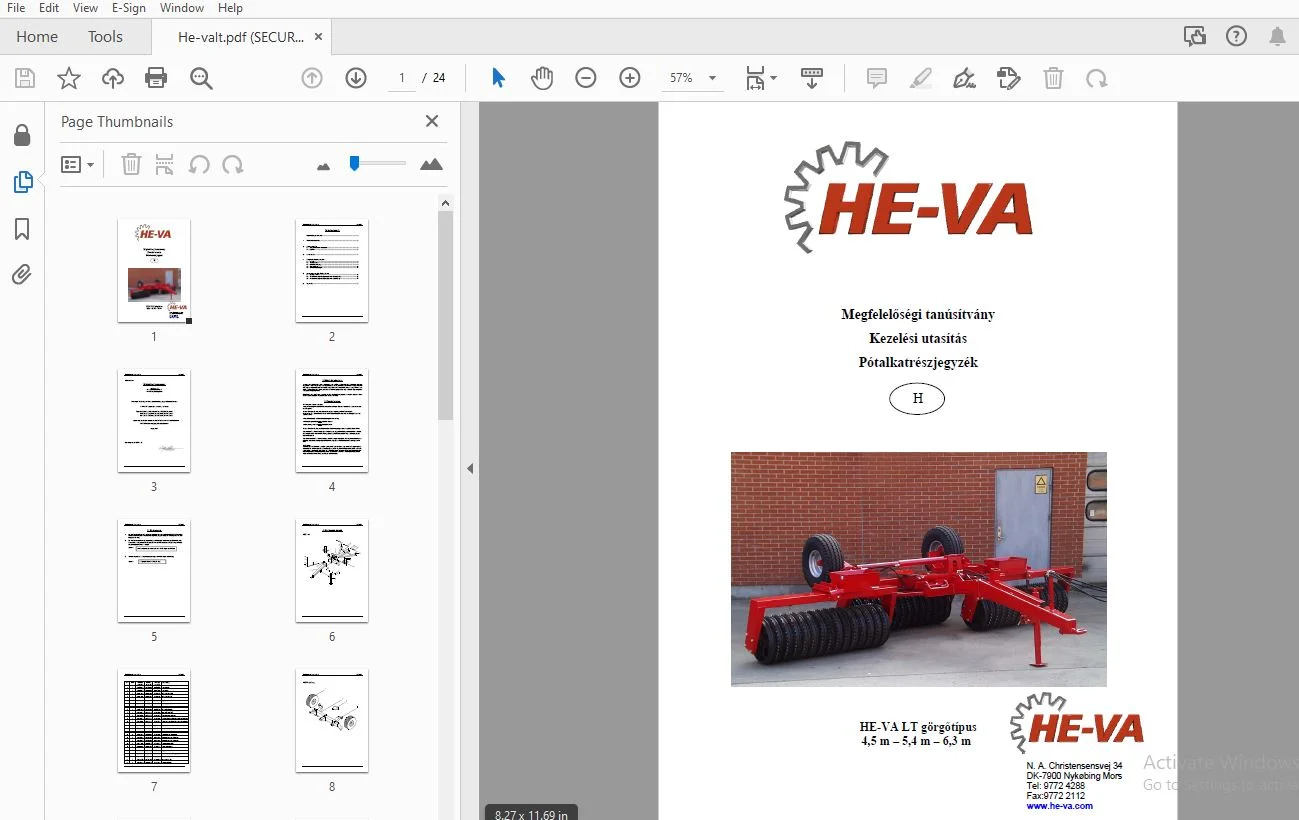The image size is (1299, 820).
Task: Open the notifications bell
Action: tap(1277, 37)
